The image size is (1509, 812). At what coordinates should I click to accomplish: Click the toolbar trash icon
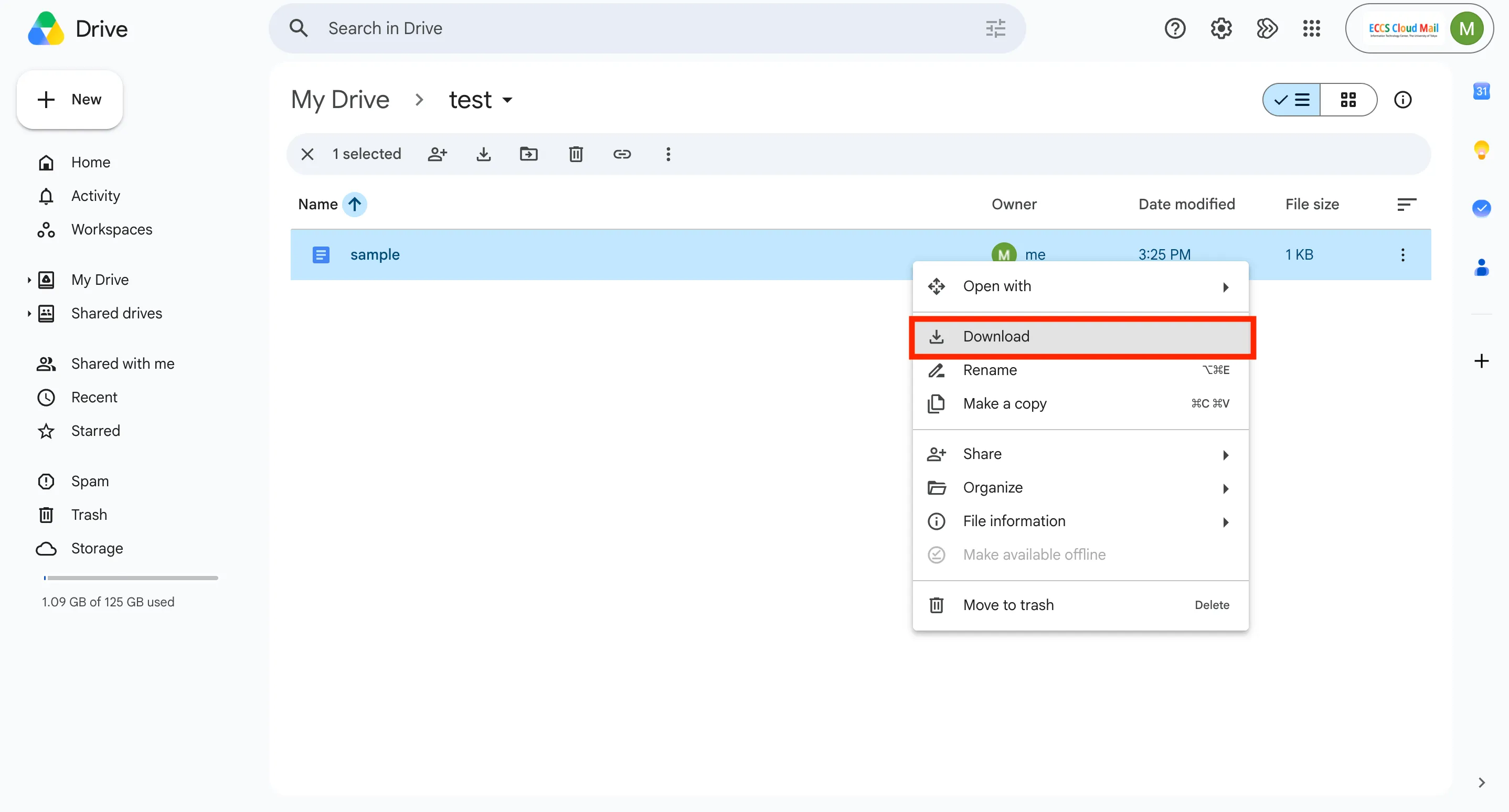[x=576, y=154]
